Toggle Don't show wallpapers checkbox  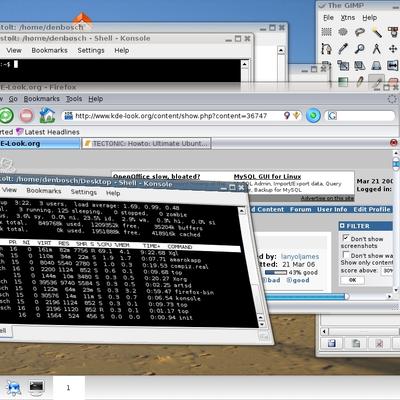point(346,255)
